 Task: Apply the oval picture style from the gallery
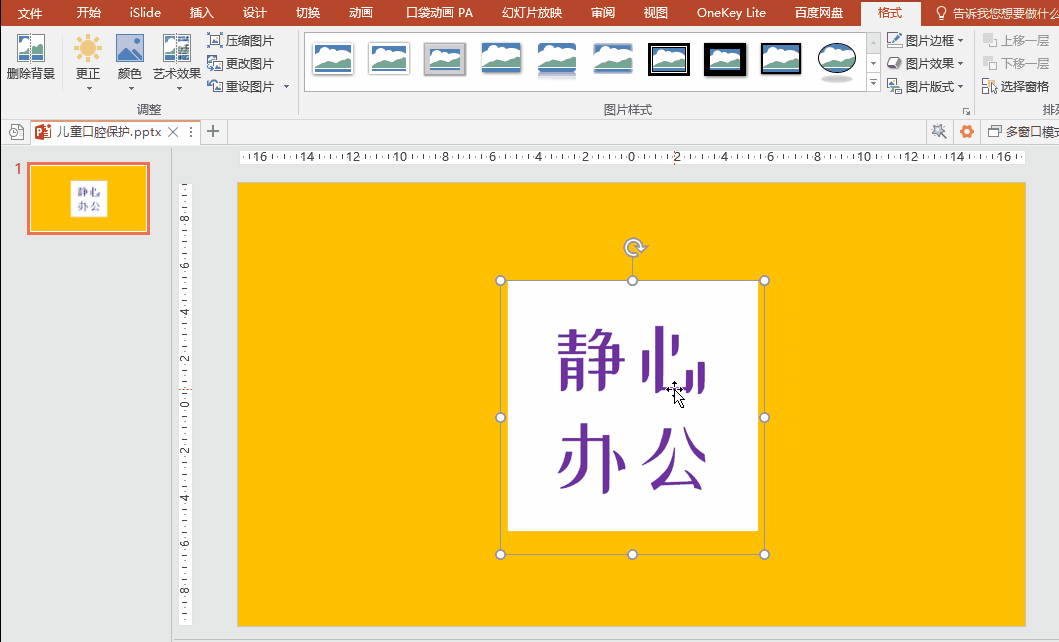point(837,60)
